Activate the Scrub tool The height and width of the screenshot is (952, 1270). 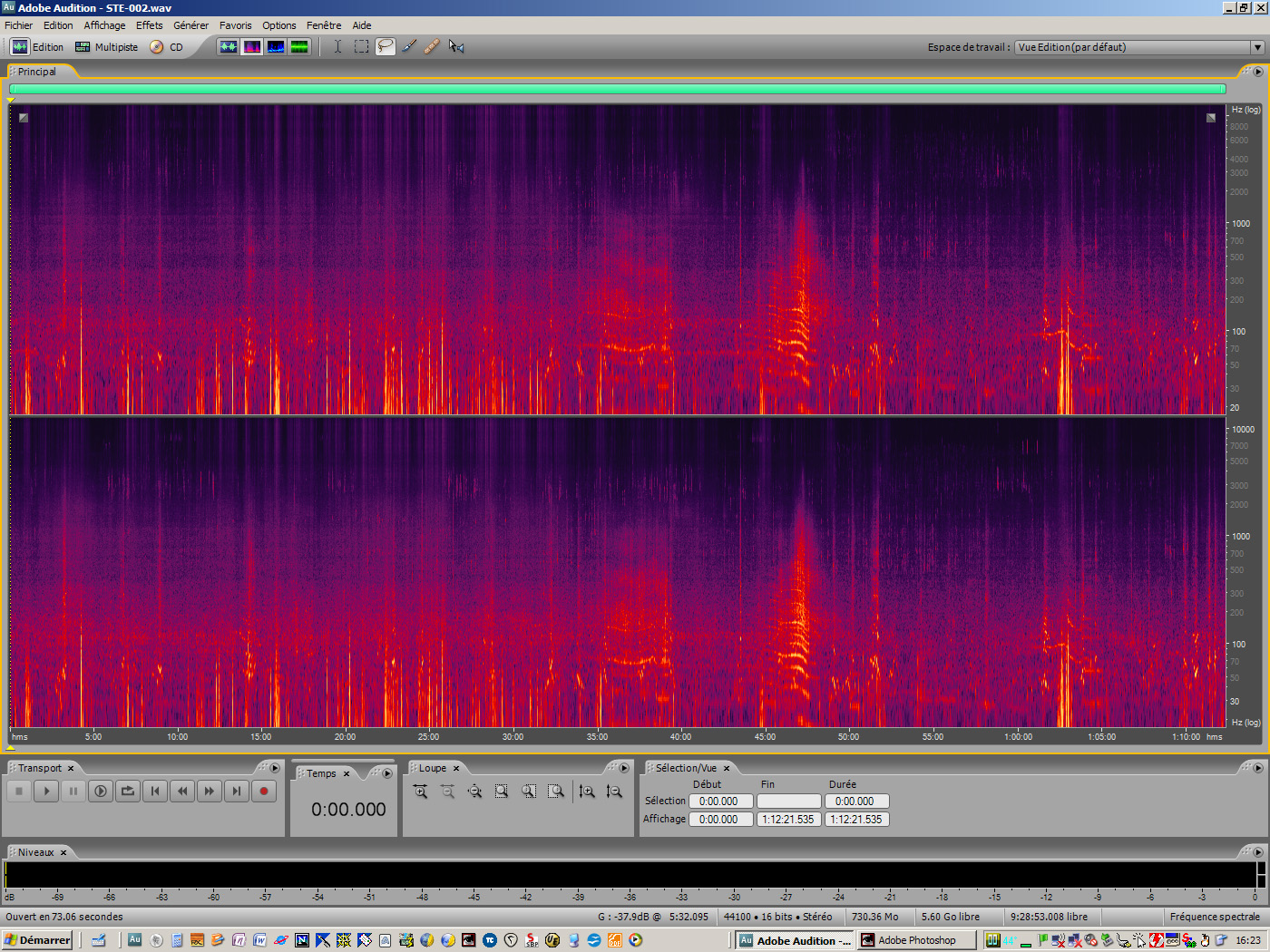point(455,46)
